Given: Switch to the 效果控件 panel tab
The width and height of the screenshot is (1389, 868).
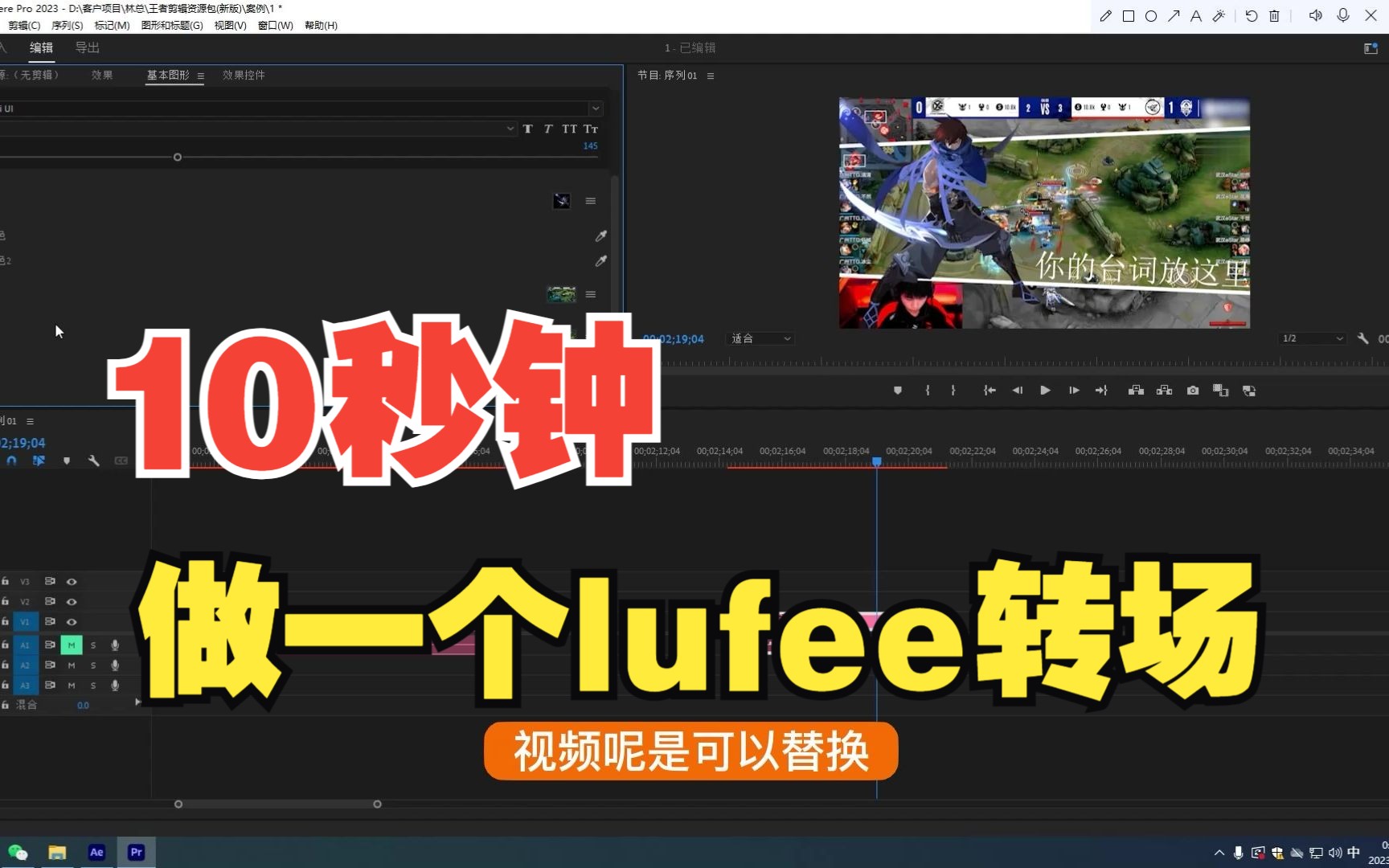Looking at the screenshot, I should pos(244,75).
